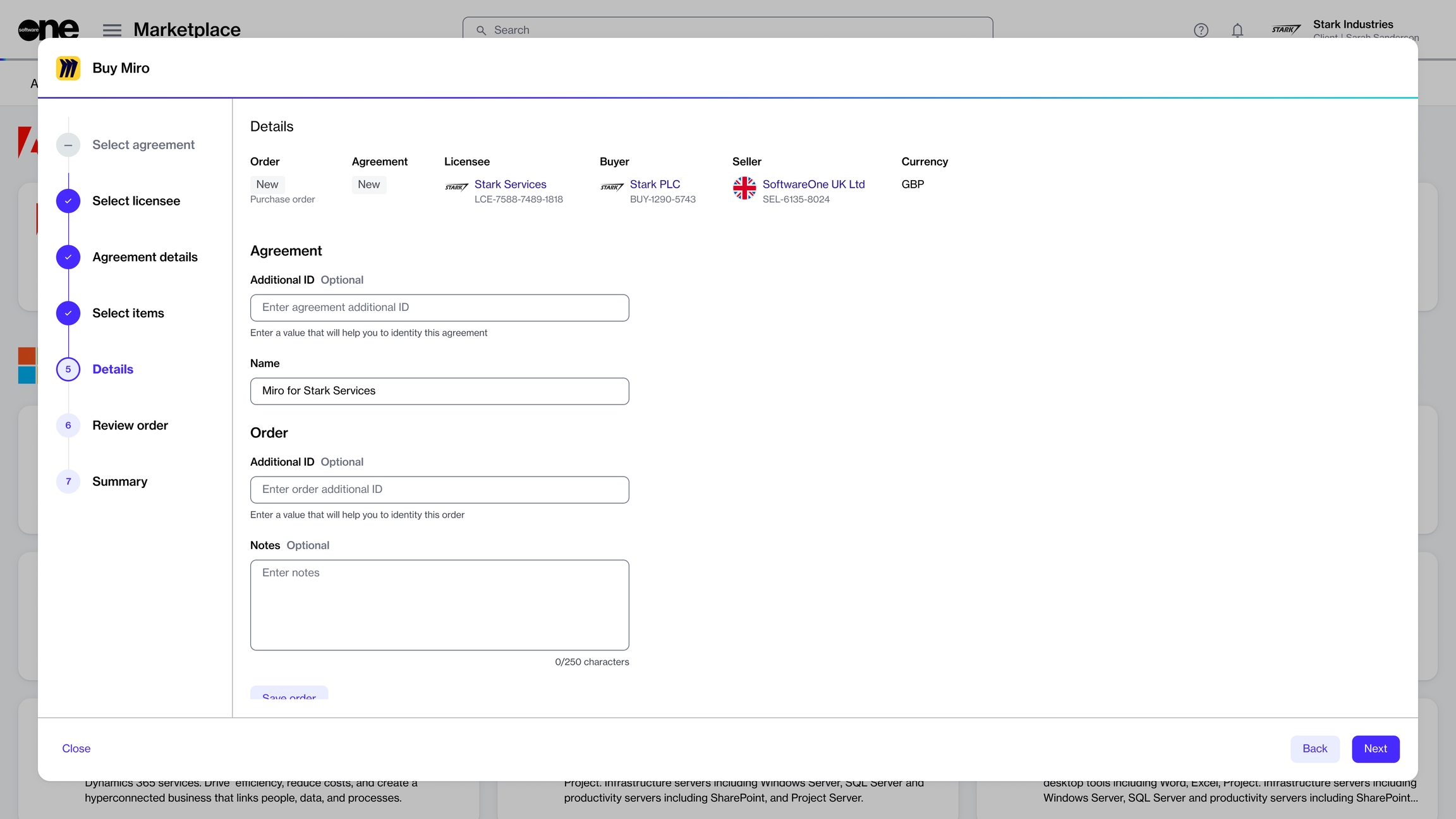Click the Notes text area
This screenshot has width=1456, height=819.
coord(439,605)
